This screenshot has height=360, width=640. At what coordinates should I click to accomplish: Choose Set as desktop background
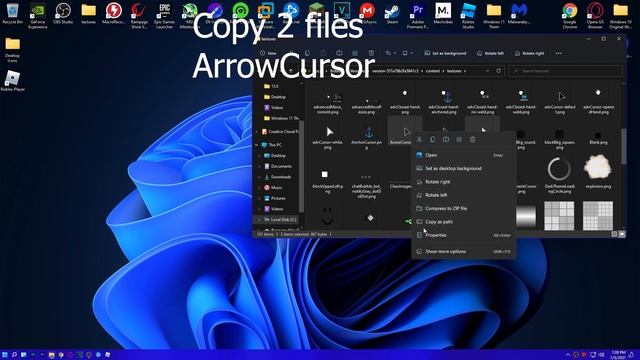click(463, 169)
